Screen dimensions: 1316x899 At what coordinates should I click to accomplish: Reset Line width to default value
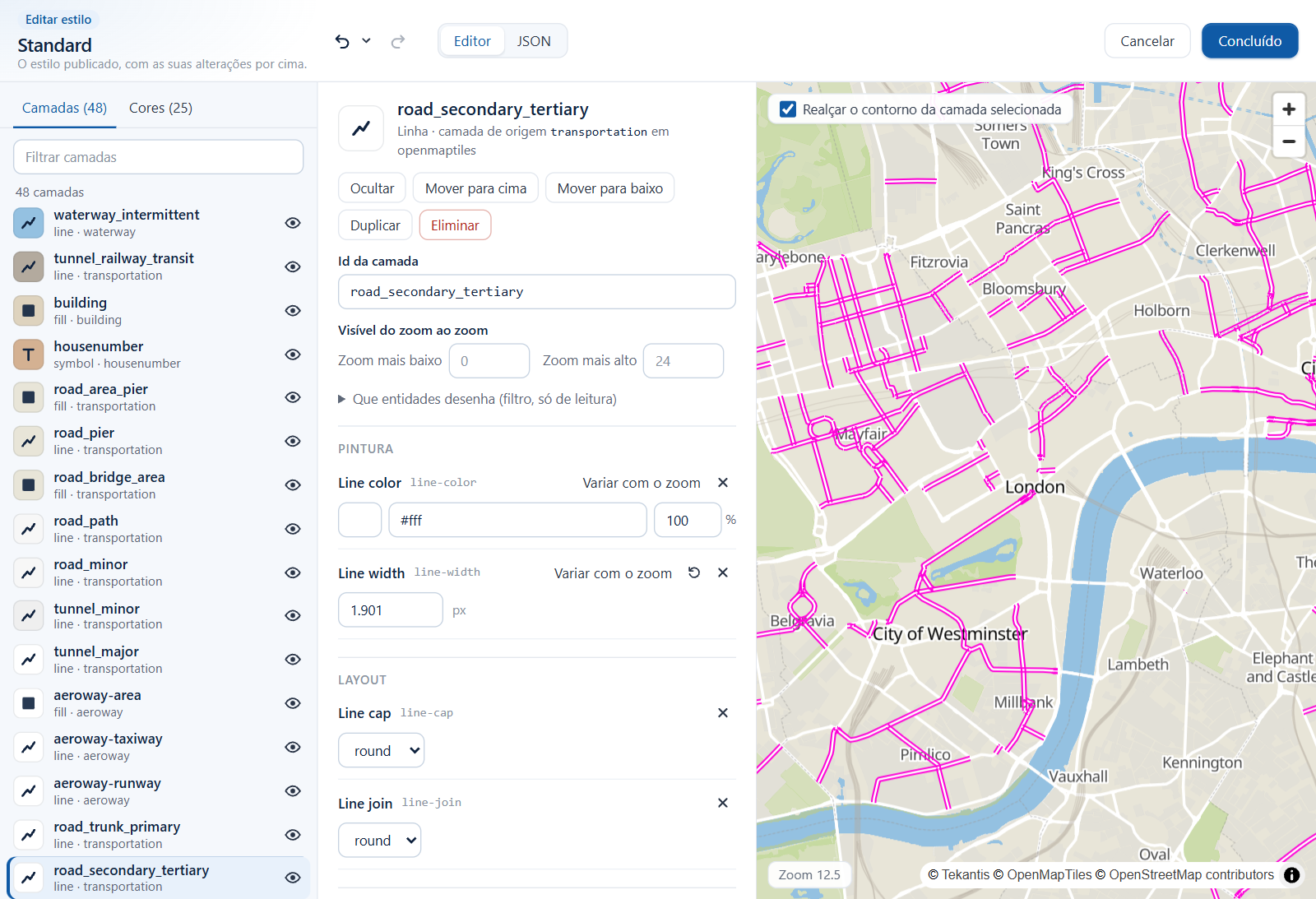tap(694, 572)
